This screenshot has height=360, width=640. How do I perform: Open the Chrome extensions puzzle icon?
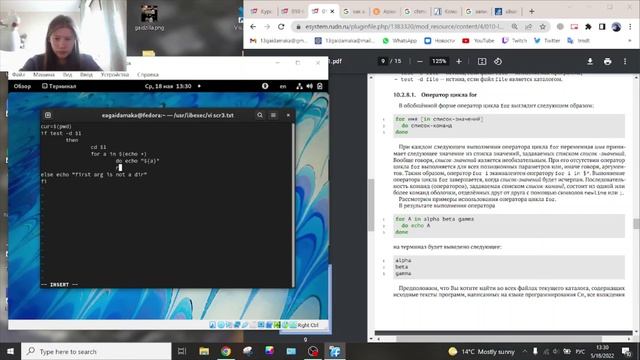click(x=588, y=27)
